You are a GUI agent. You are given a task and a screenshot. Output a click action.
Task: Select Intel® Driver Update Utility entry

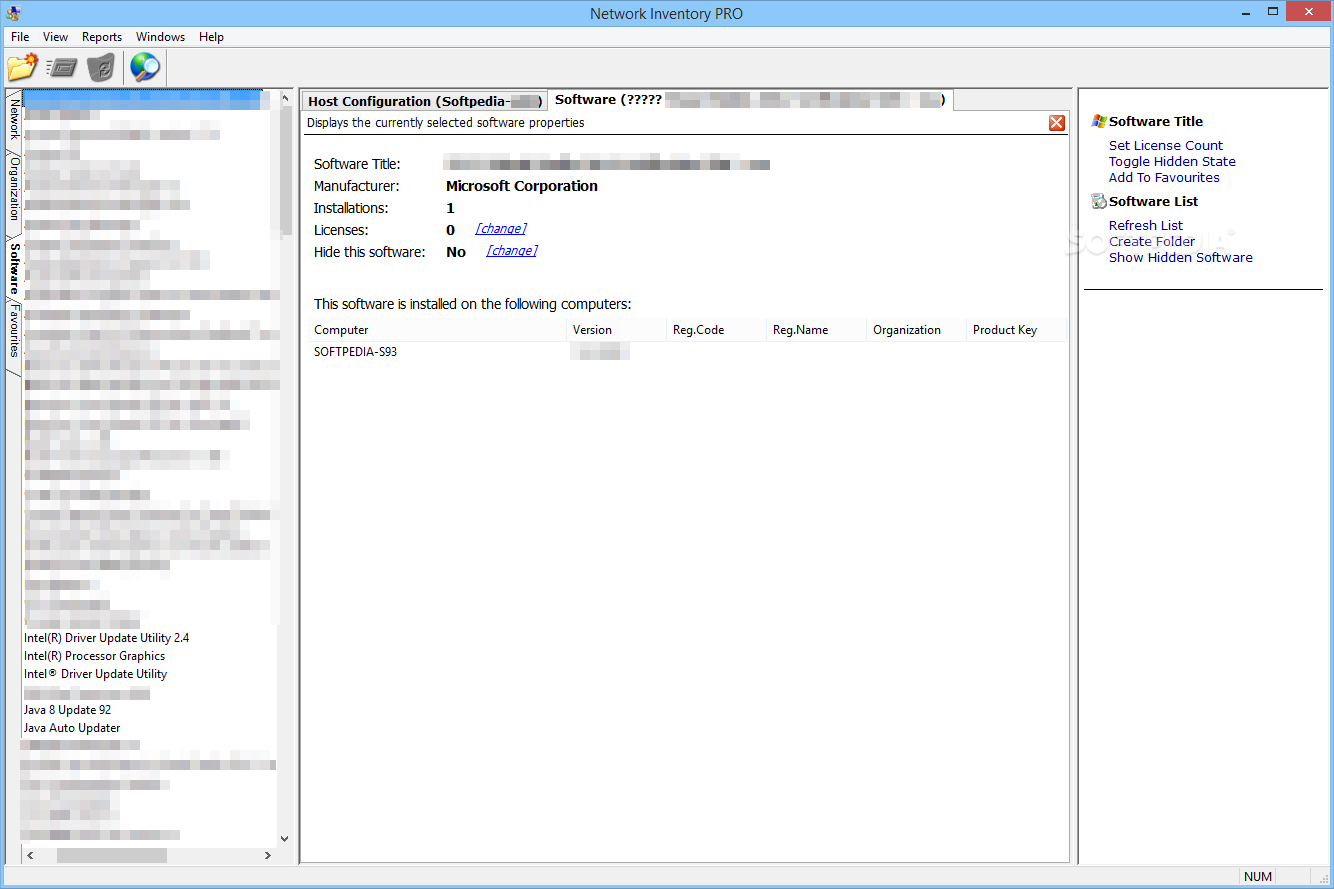(x=95, y=674)
